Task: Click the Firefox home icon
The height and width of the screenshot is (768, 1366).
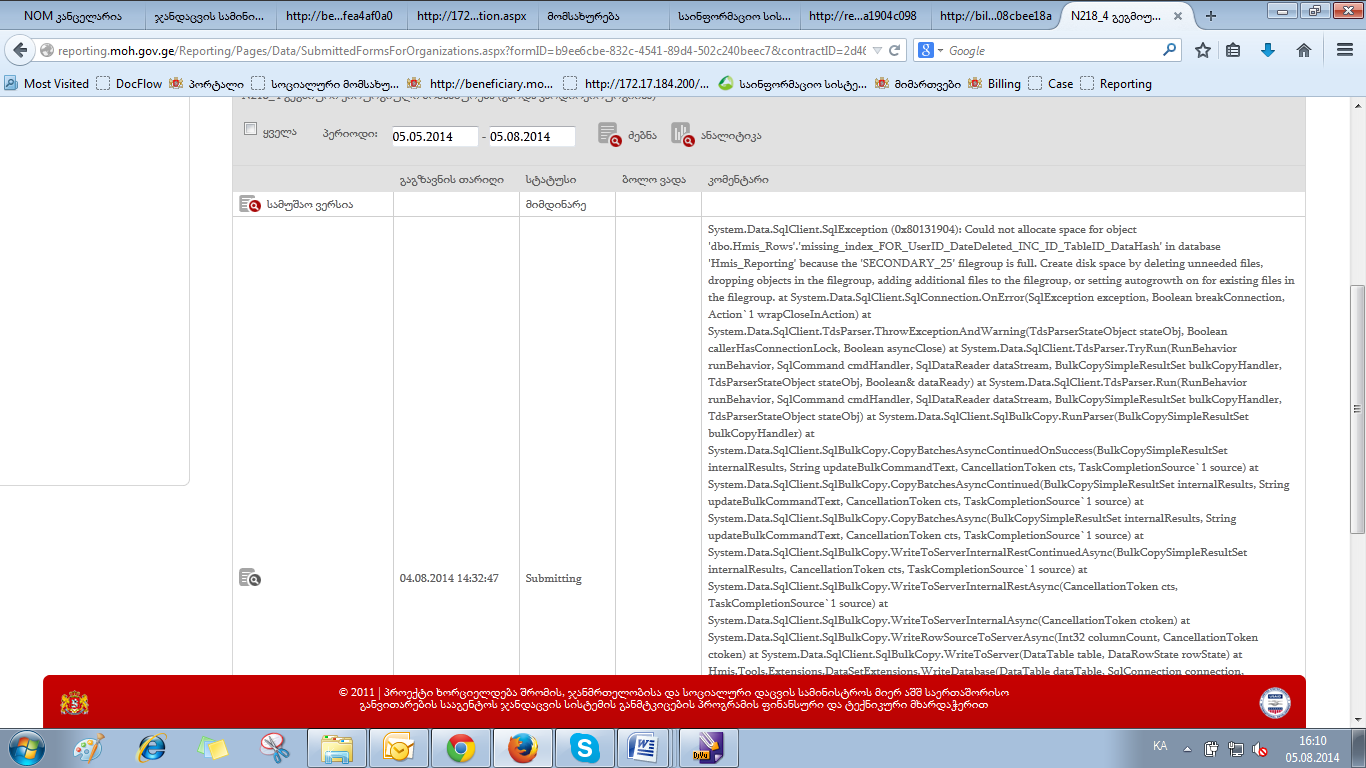Action: 1304,50
